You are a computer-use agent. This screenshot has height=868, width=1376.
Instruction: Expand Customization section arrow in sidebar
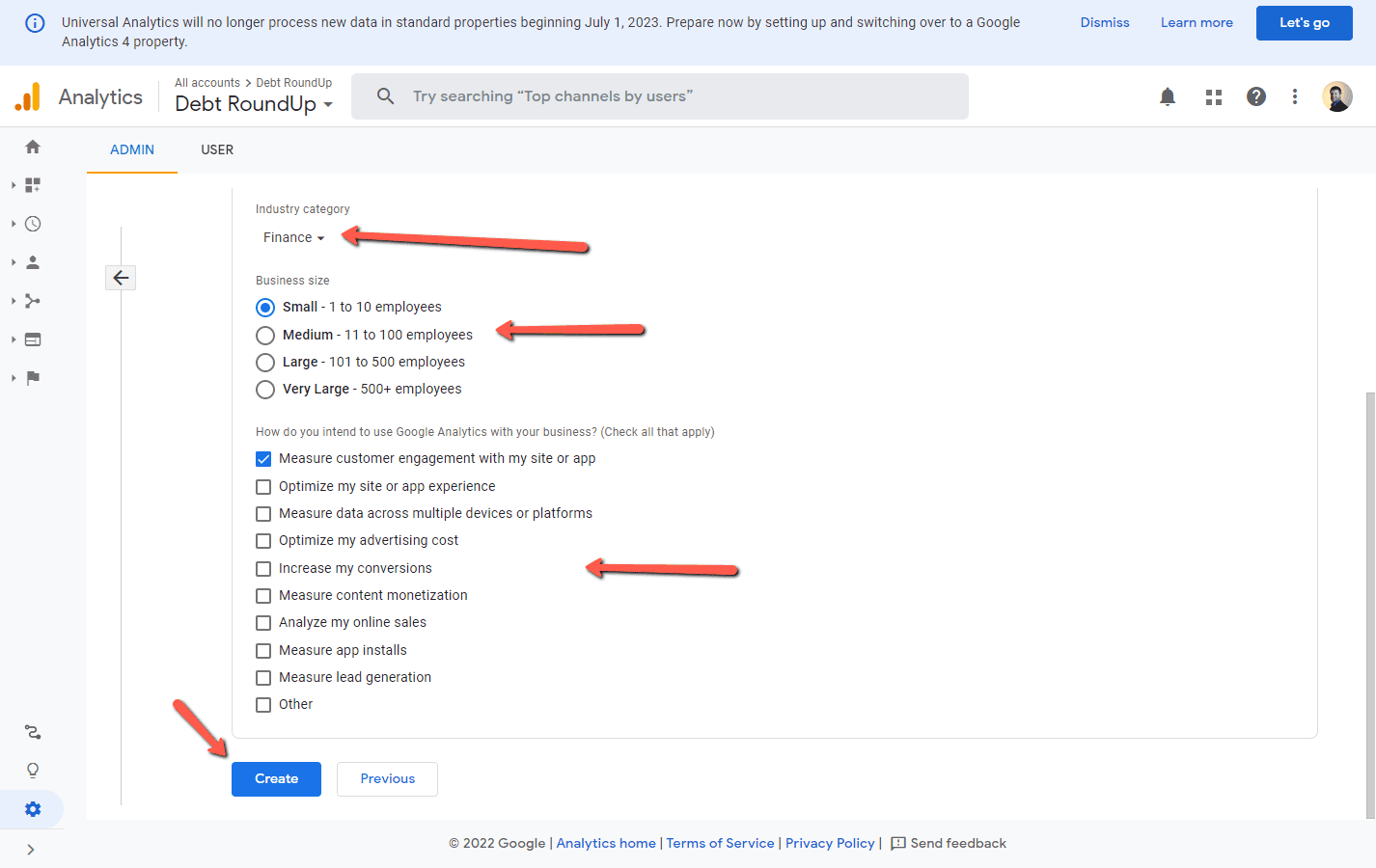point(14,185)
